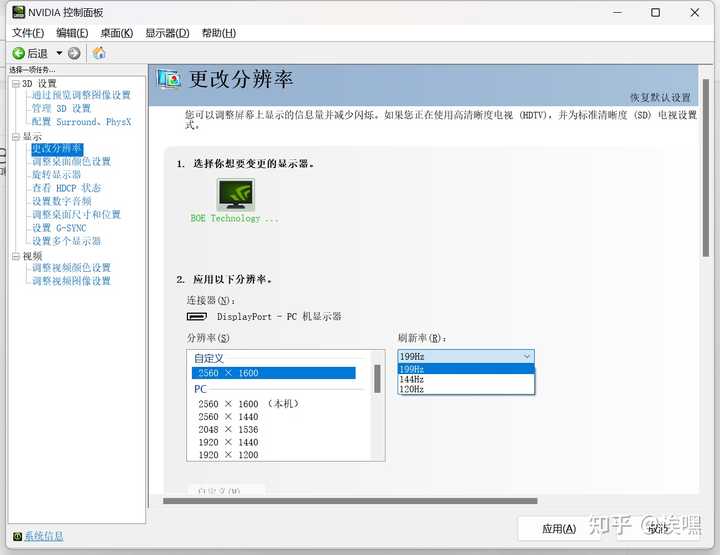Open 调整视频颜色设置 page
Screen dimensions: 720x555
[x=71, y=268]
